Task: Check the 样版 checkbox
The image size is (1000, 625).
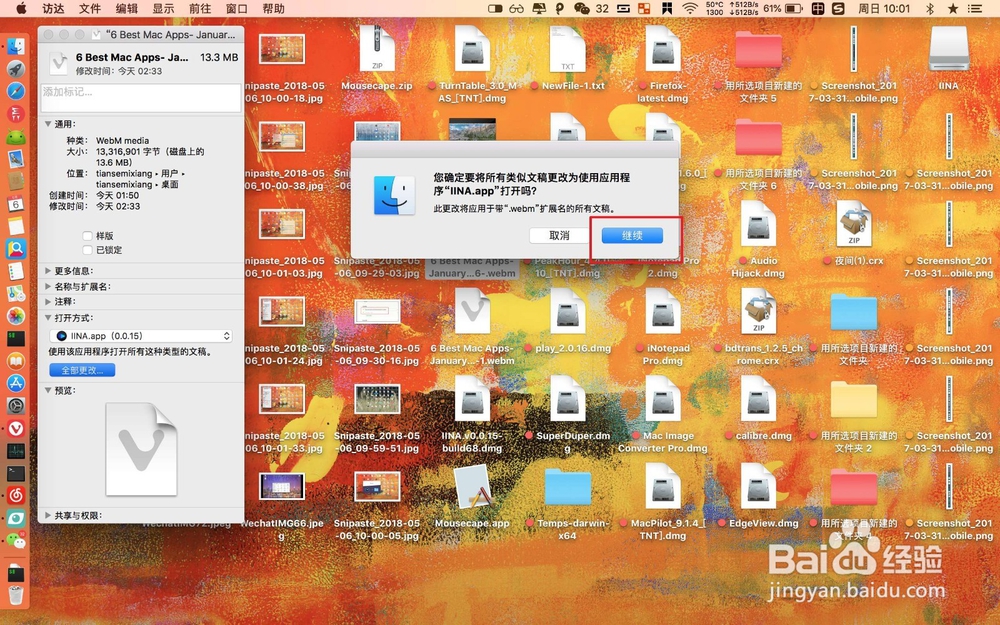Action: point(87,236)
